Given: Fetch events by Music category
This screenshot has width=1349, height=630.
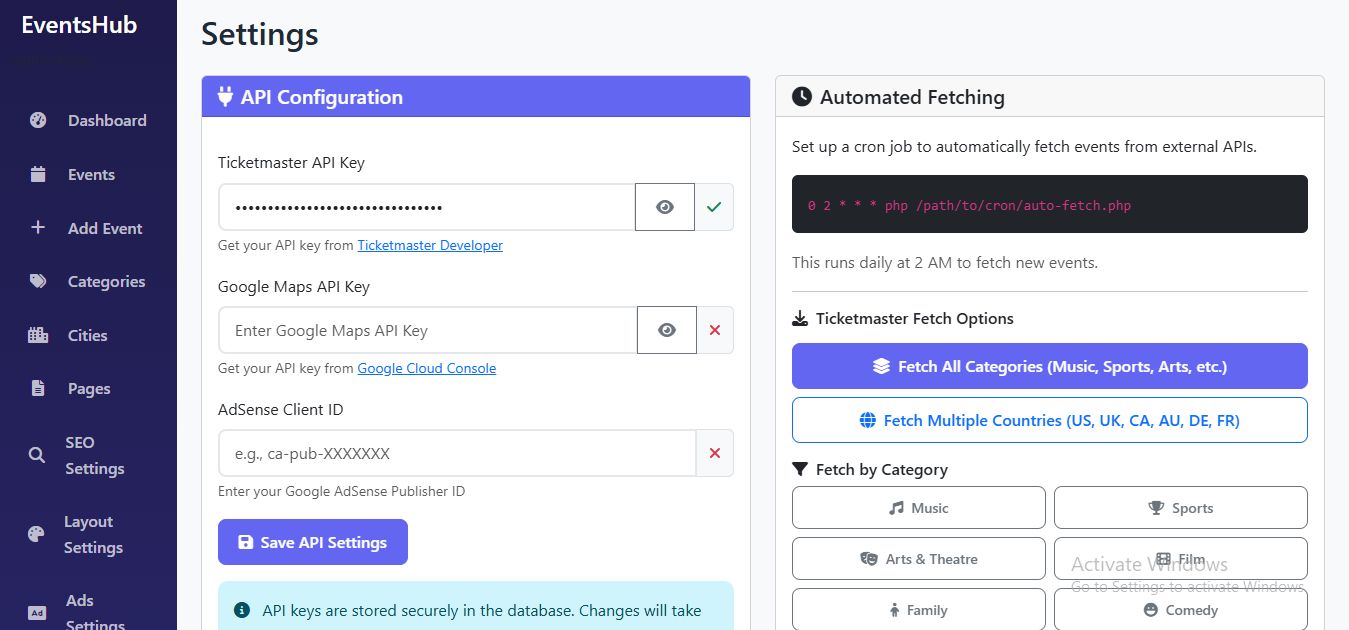Looking at the screenshot, I should click(918, 508).
